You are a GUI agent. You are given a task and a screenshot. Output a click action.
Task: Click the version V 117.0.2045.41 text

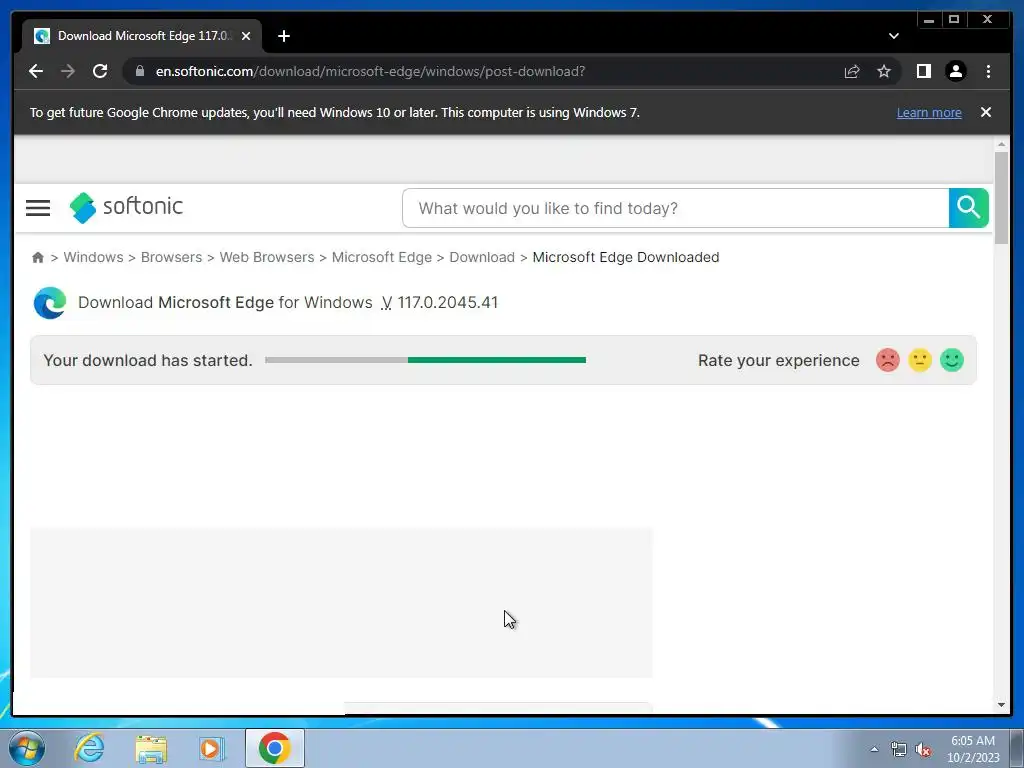pyautogui.click(x=440, y=302)
